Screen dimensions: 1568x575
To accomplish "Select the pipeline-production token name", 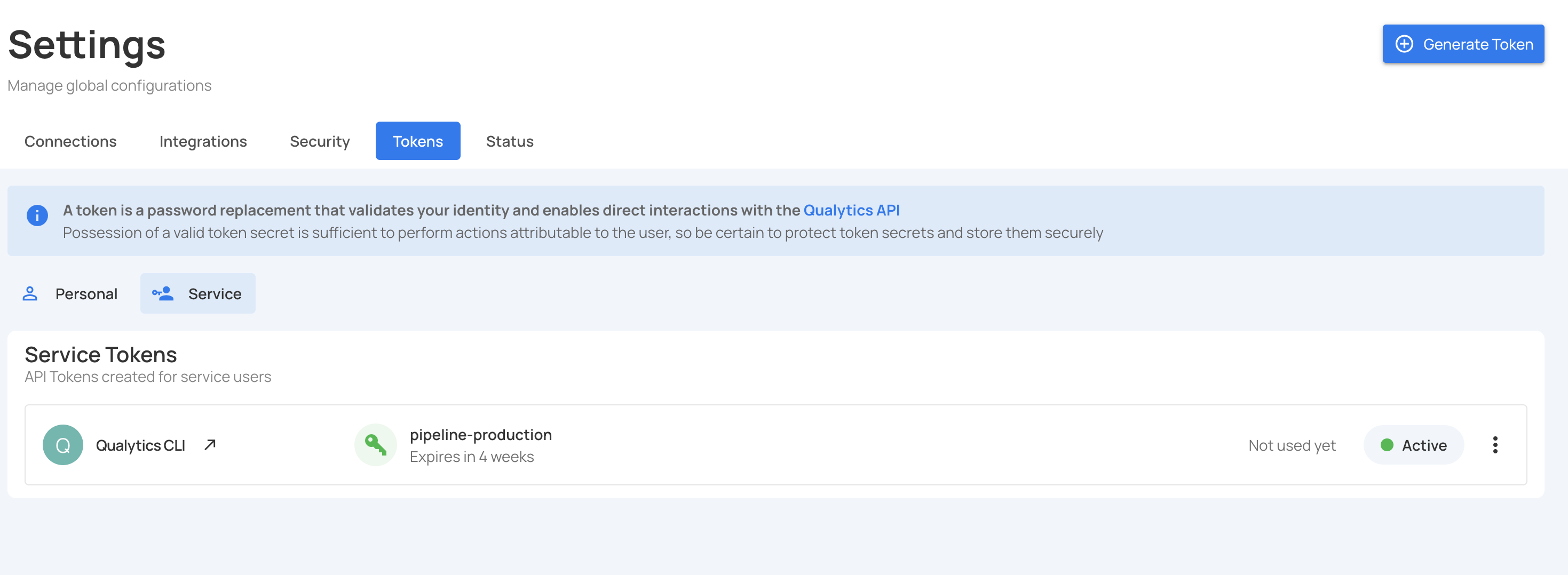I will pyautogui.click(x=480, y=434).
